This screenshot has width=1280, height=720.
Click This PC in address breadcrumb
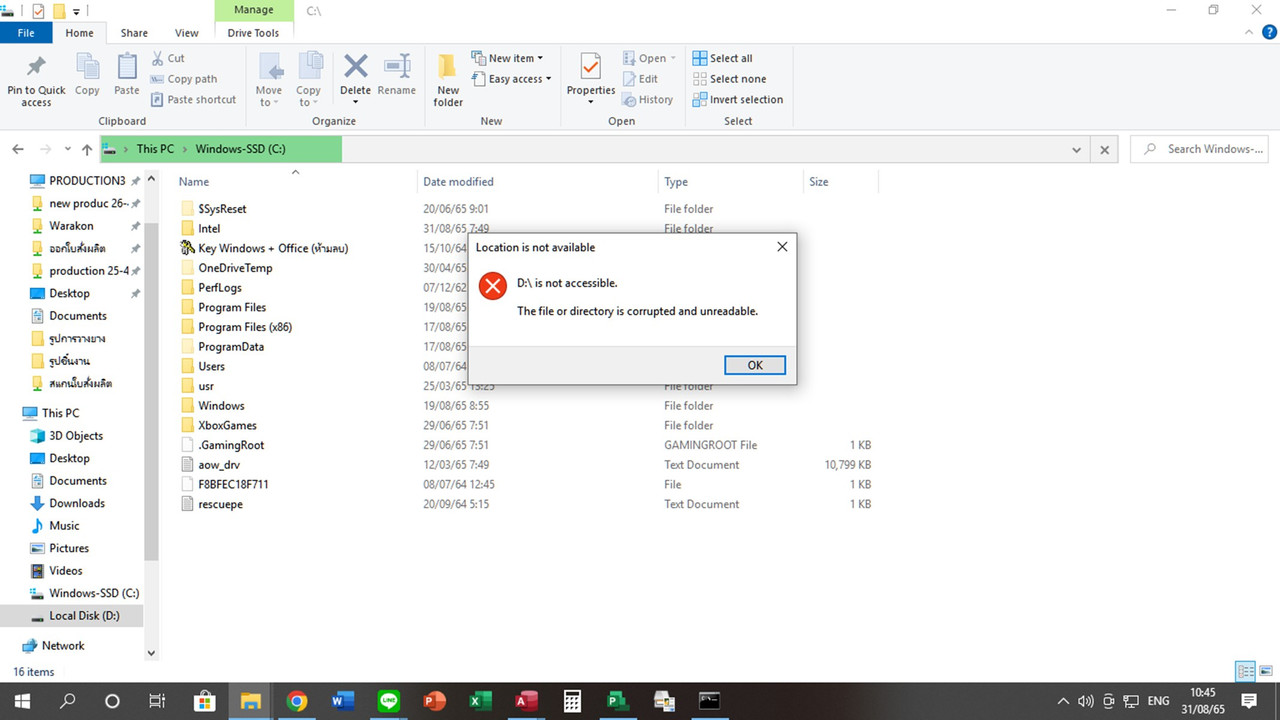pyautogui.click(x=155, y=149)
